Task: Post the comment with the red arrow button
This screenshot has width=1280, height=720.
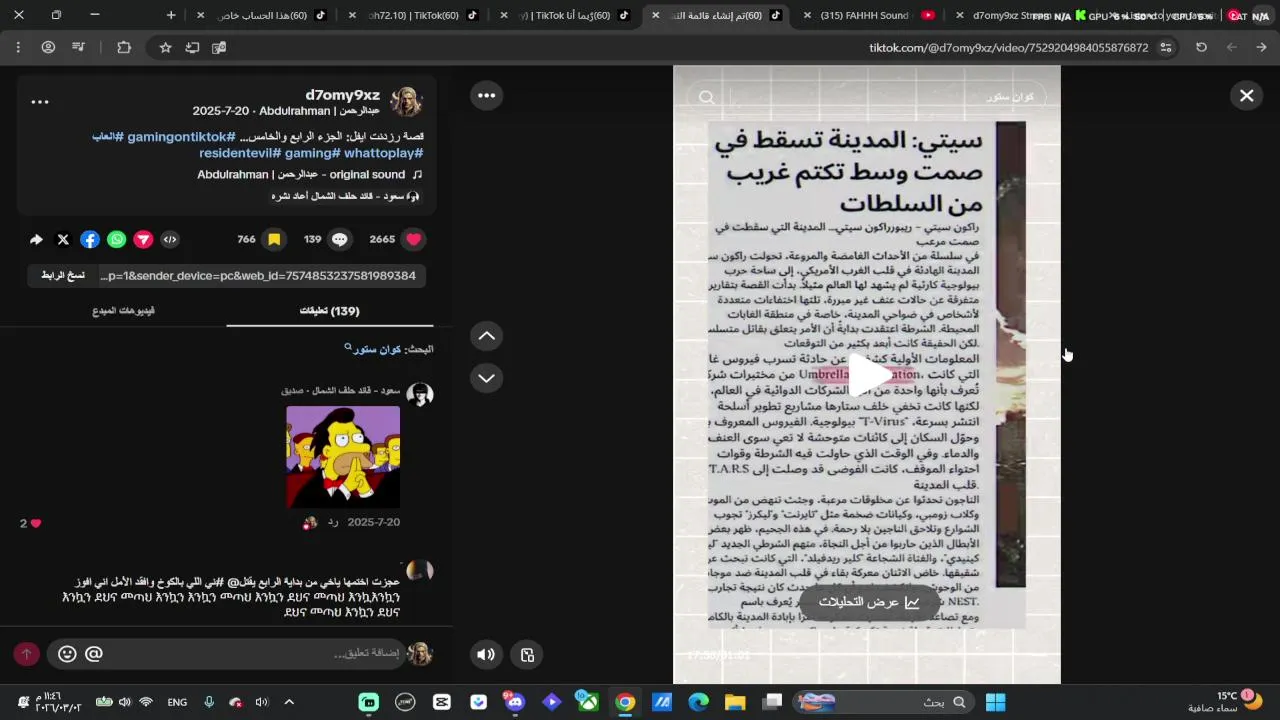Action: coord(26,654)
